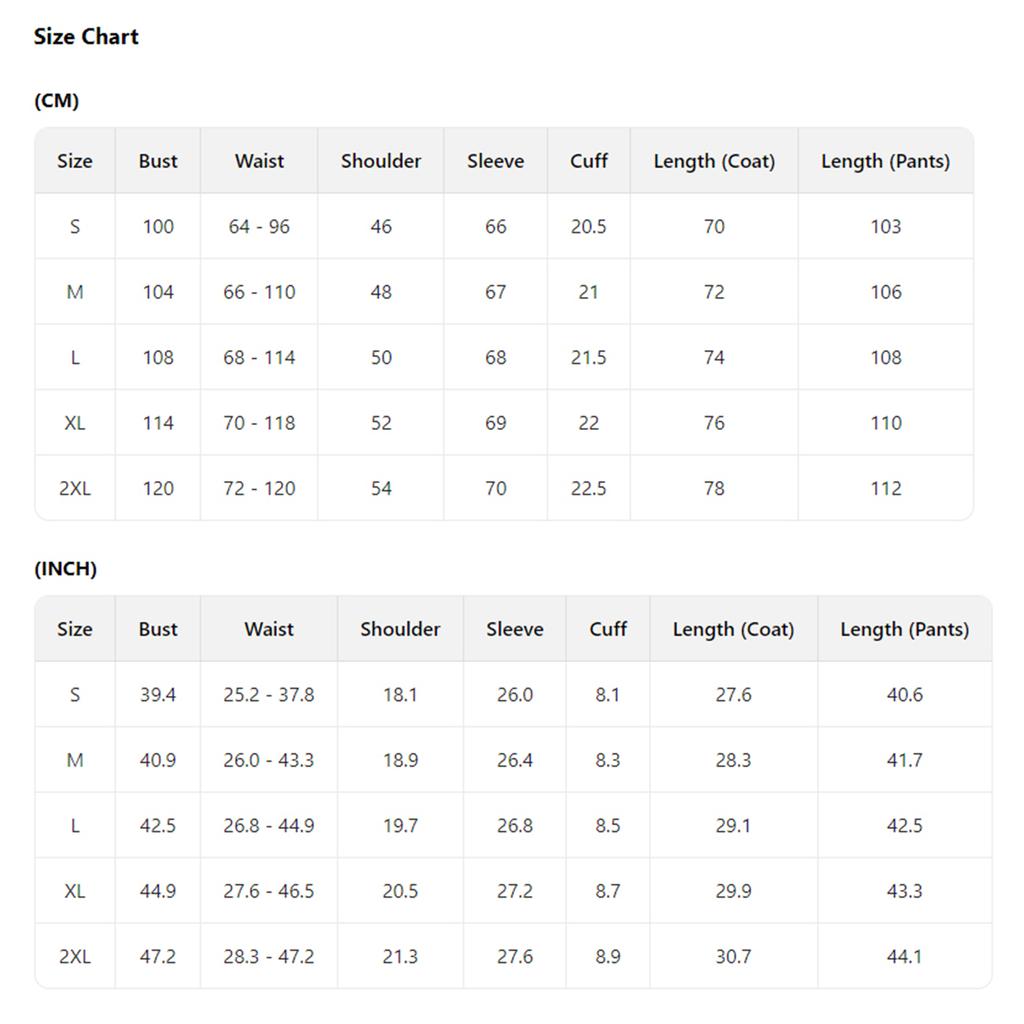Select the sleeve value 69 in XL row
The height and width of the screenshot is (1024, 1024).
[496, 423]
